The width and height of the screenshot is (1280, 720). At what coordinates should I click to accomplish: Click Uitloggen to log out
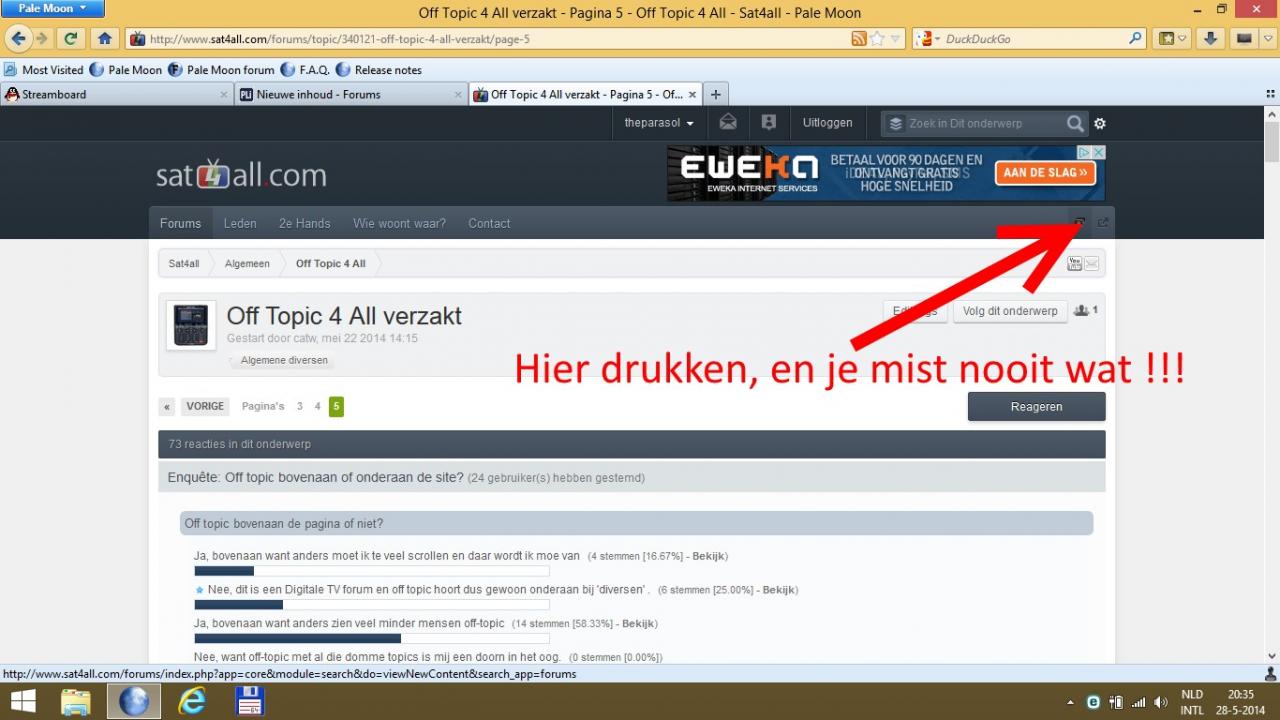click(827, 123)
